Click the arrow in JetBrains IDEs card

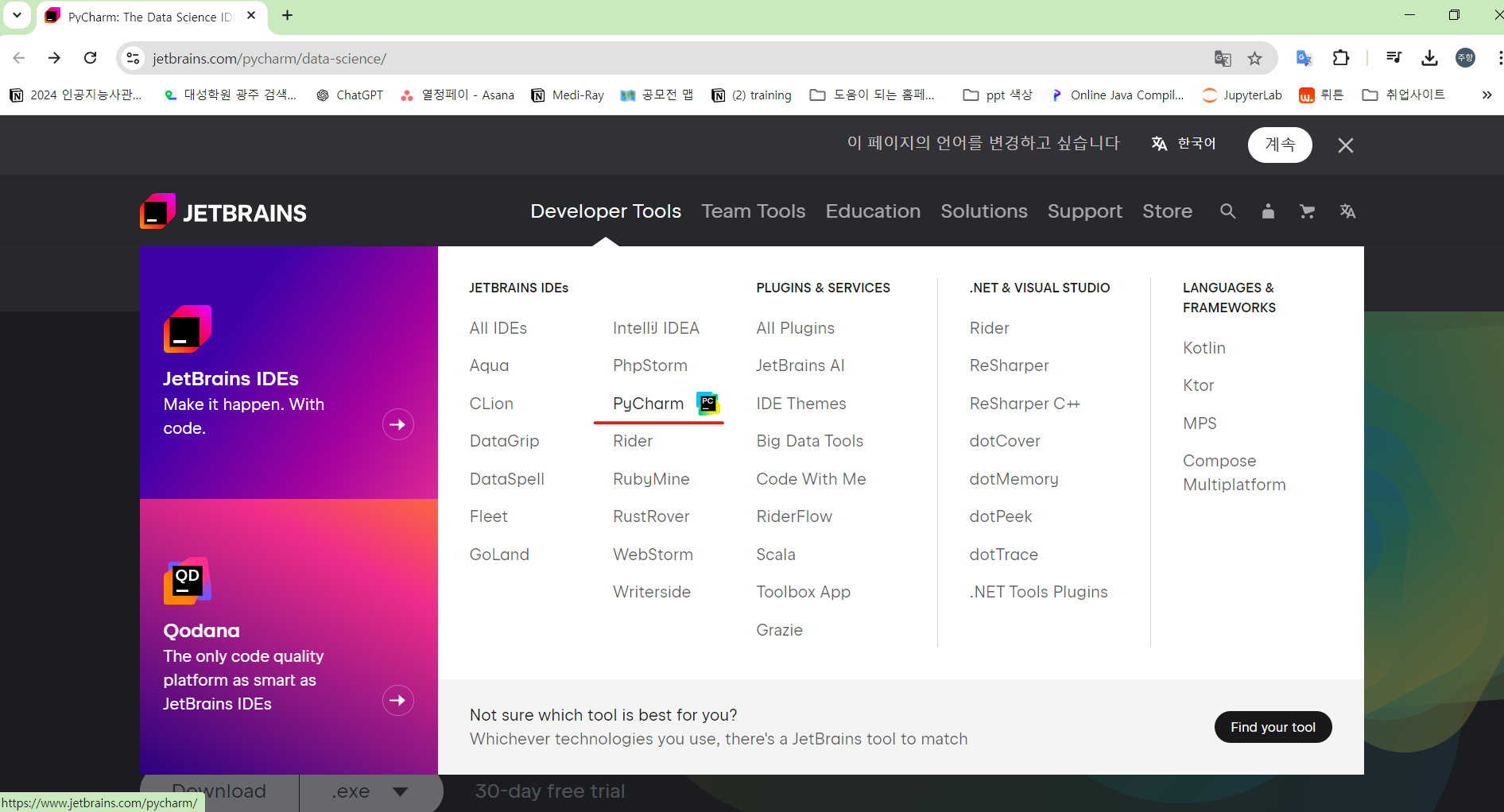pyautogui.click(x=398, y=424)
